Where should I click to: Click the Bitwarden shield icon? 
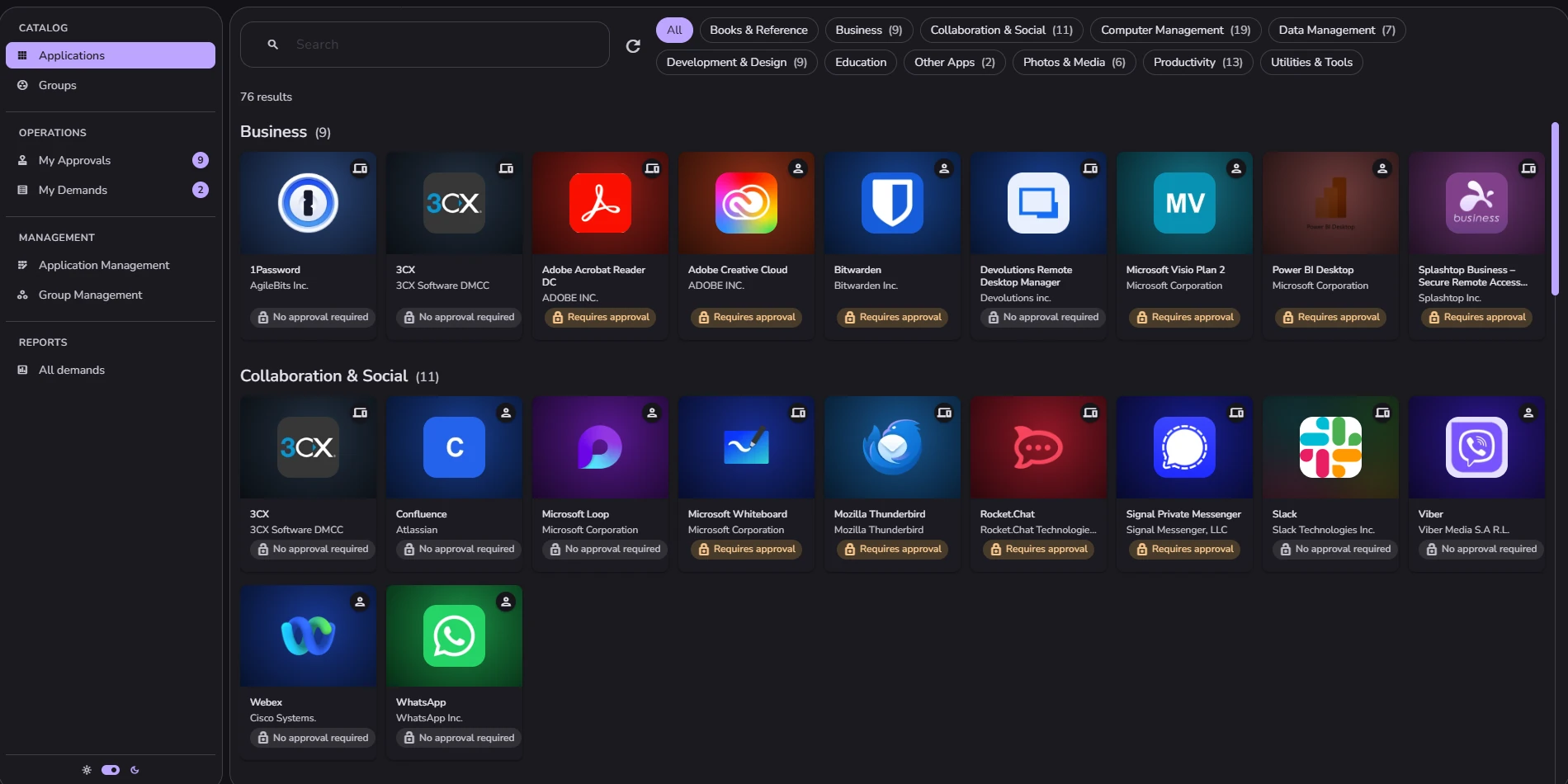(x=892, y=203)
